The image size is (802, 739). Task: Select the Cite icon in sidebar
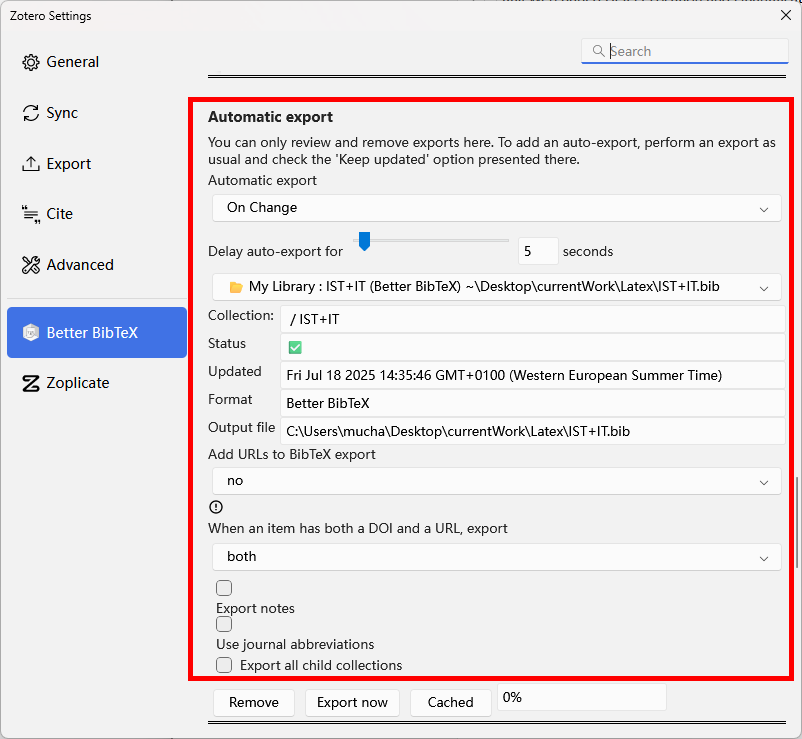[x=28, y=213]
